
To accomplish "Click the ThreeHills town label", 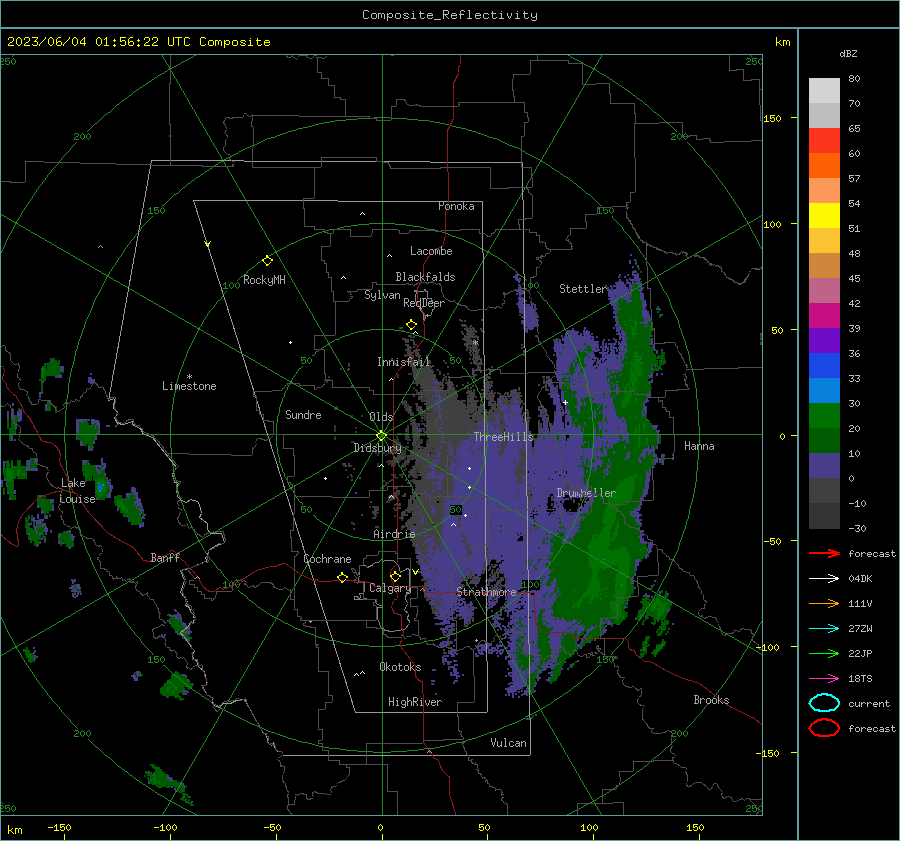I will click(x=503, y=437).
